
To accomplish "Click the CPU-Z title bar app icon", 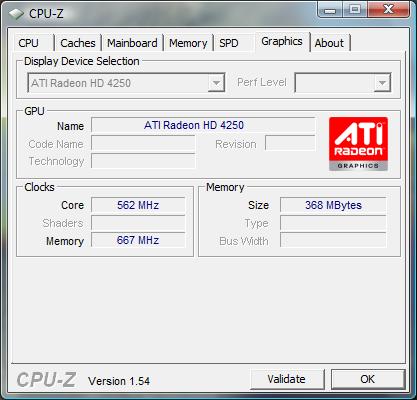I will pyautogui.click(x=16, y=13).
